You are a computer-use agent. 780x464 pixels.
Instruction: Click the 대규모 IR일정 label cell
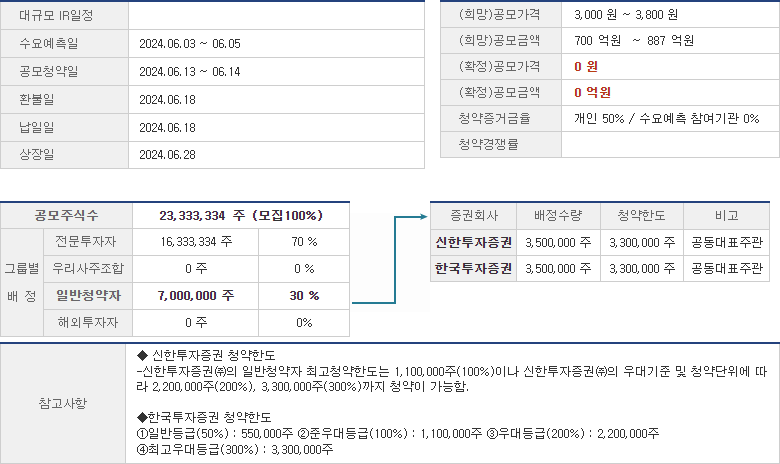(64, 15)
